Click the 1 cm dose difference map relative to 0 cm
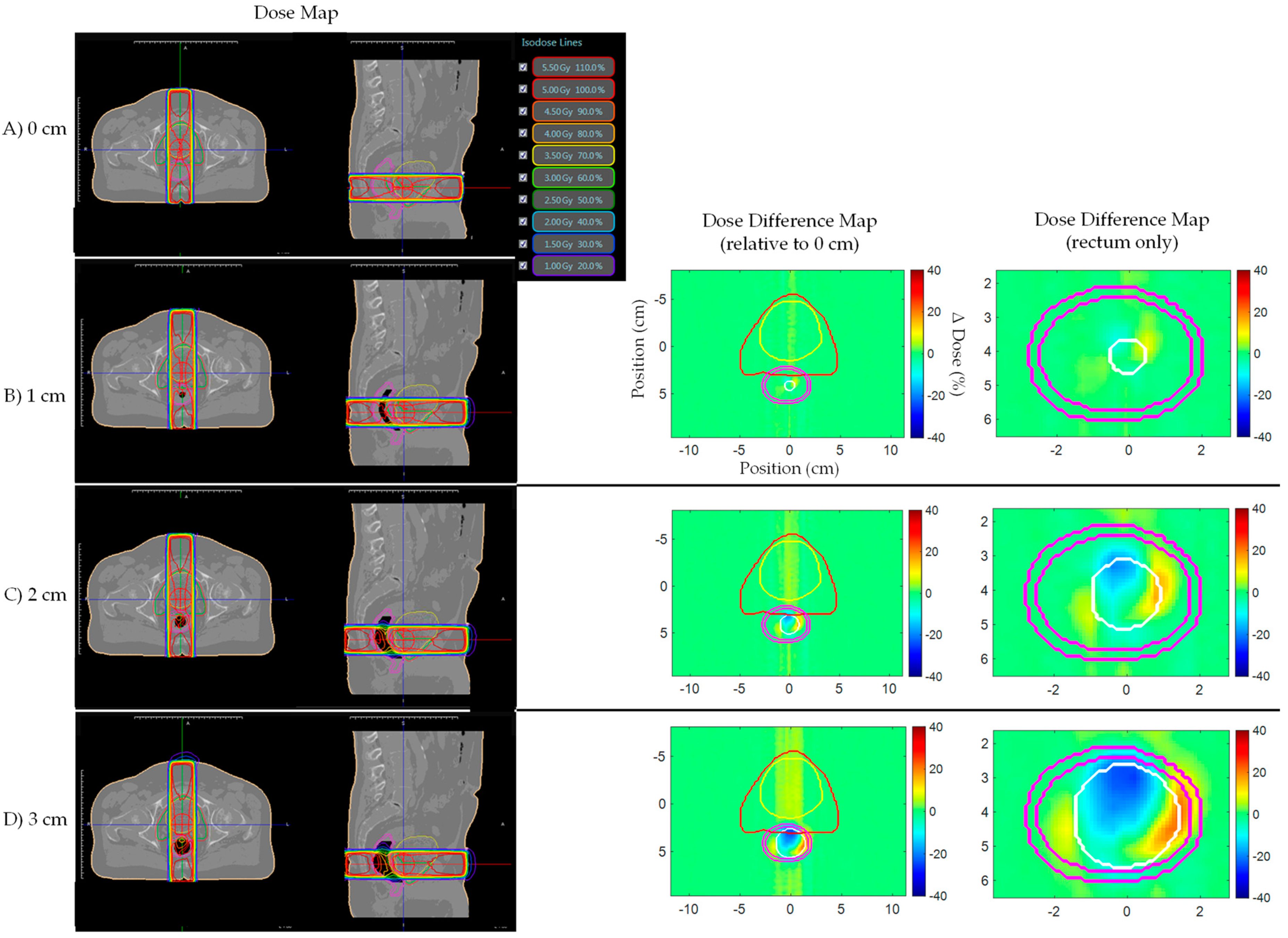The image size is (1288, 938). (788, 353)
